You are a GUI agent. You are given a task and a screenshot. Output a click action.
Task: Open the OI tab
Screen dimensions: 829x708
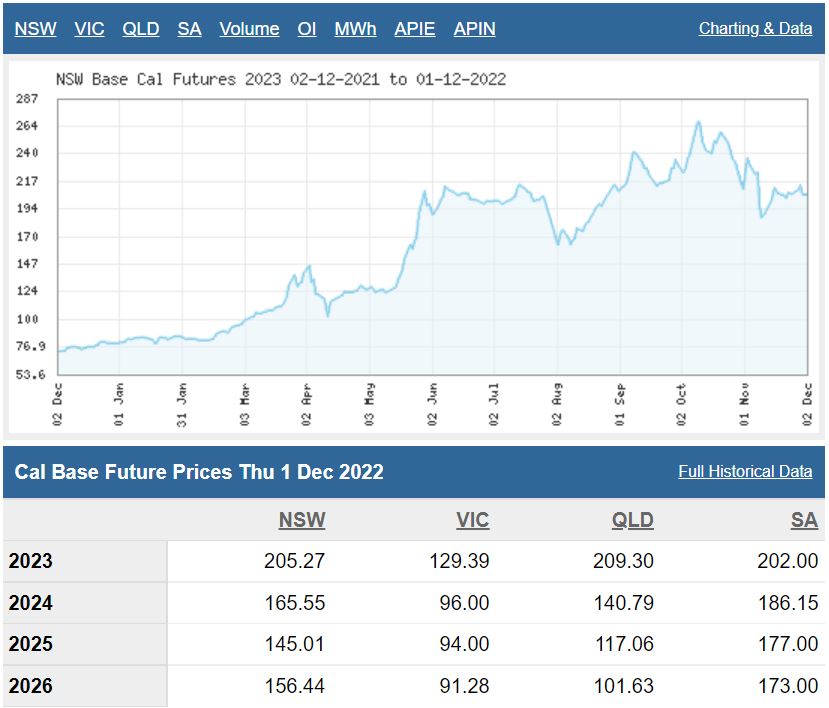tap(307, 29)
